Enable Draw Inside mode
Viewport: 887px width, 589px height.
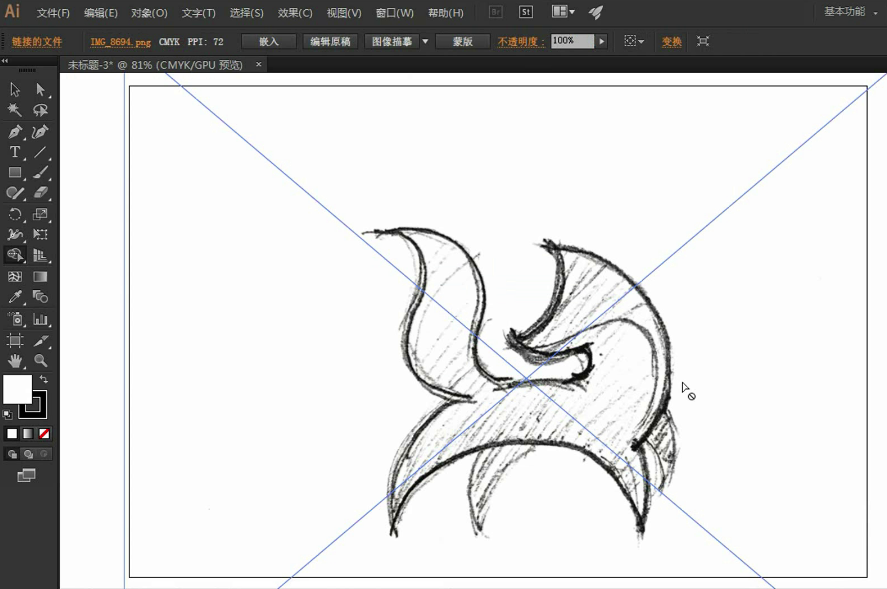pos(44,454)
